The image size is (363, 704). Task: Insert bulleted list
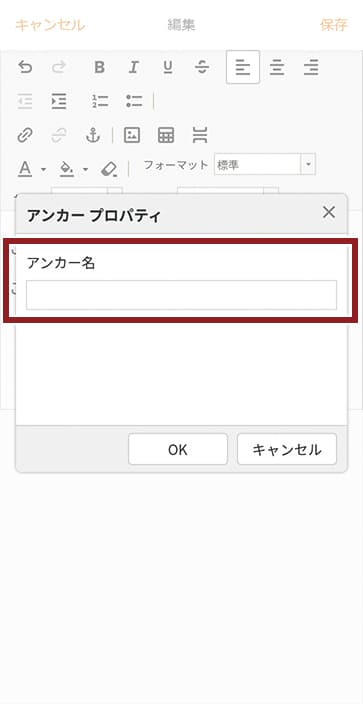point(134,101)
